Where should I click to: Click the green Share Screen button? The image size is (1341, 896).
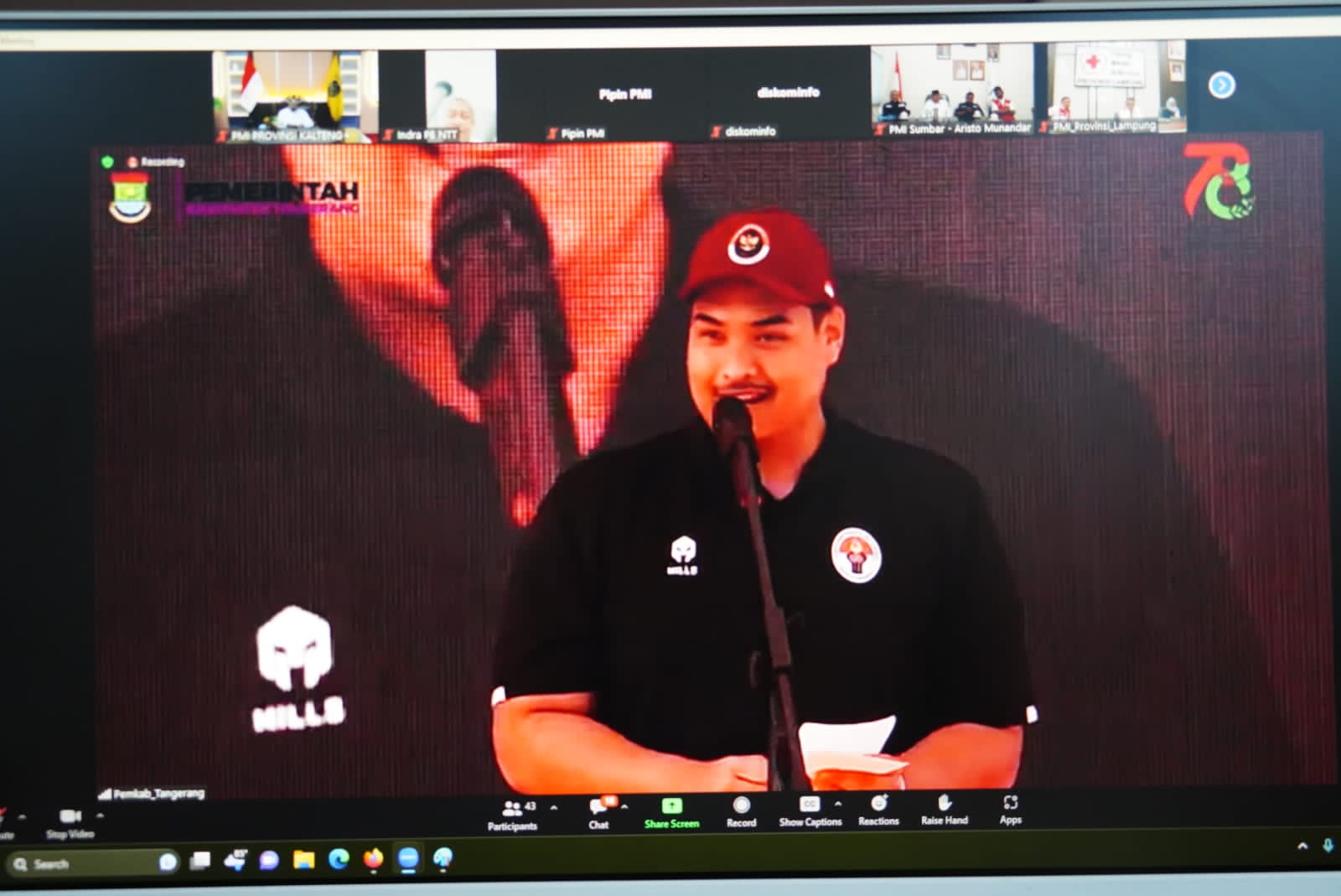(671, 813)
